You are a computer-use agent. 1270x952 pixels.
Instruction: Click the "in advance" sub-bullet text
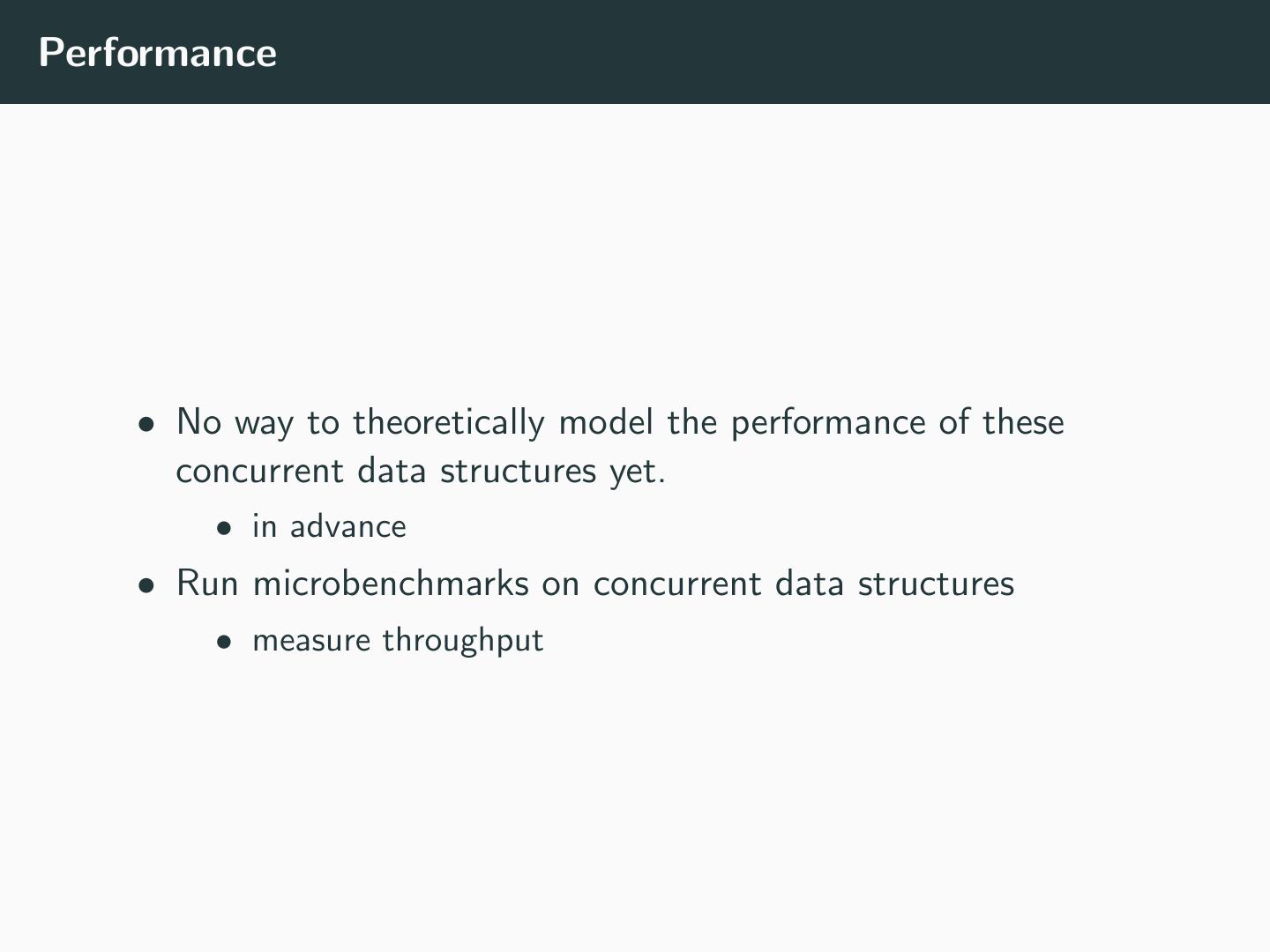(x=329, y=526)
